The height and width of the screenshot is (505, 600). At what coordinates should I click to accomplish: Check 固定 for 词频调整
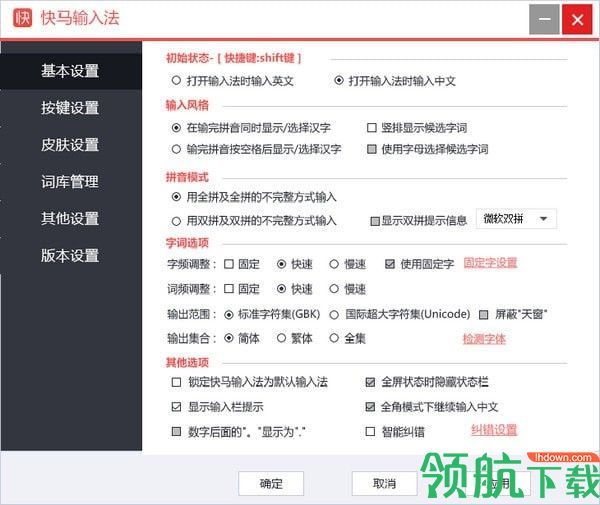coord(229,289)
